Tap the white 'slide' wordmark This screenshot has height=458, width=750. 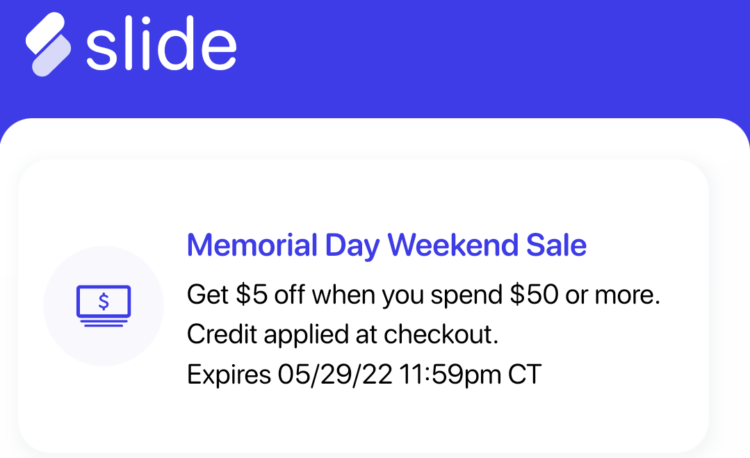coord(161,44)
